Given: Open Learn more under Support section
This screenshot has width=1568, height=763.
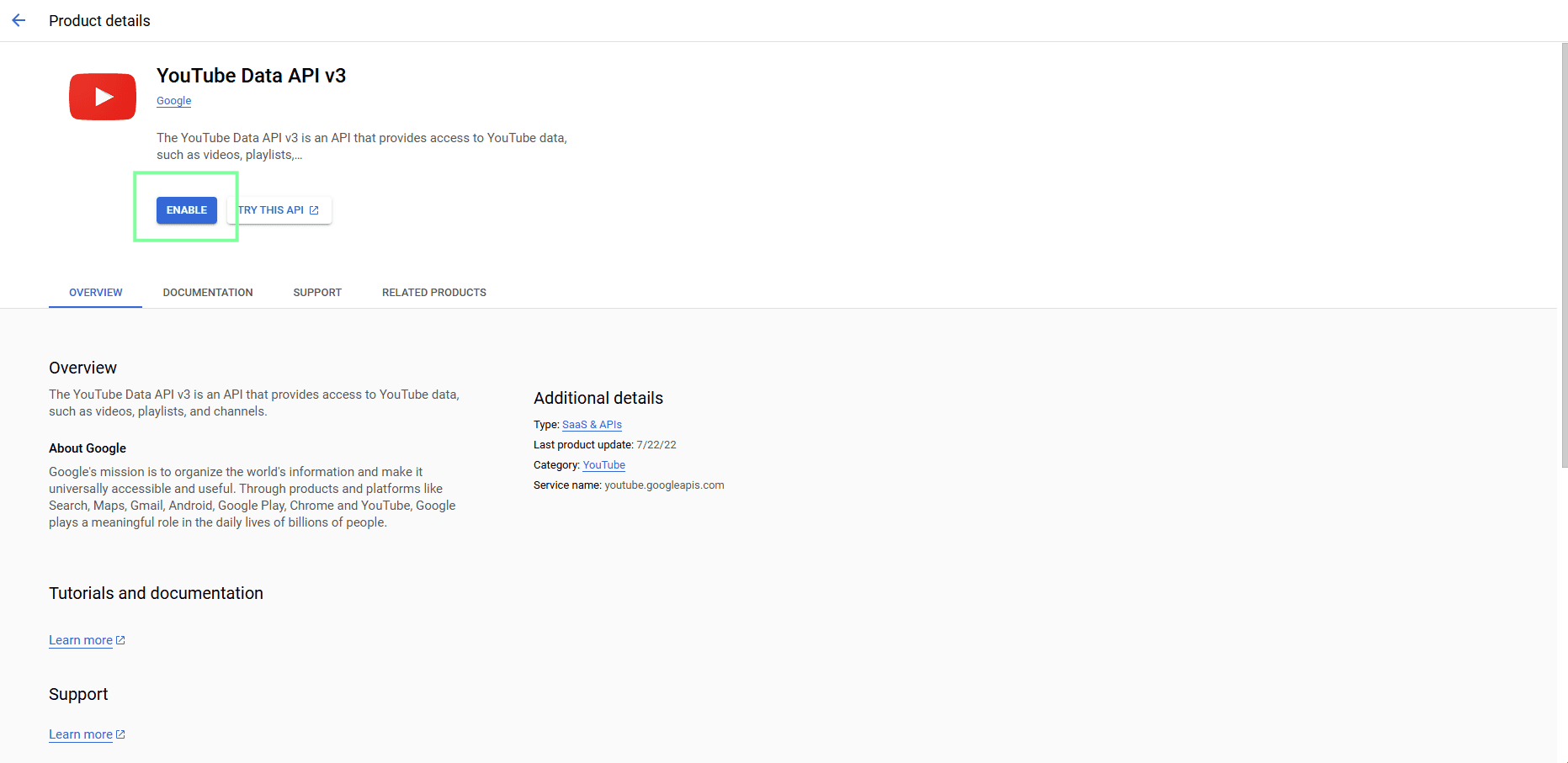Looking at the screenshot, I should tap(81, 734).
